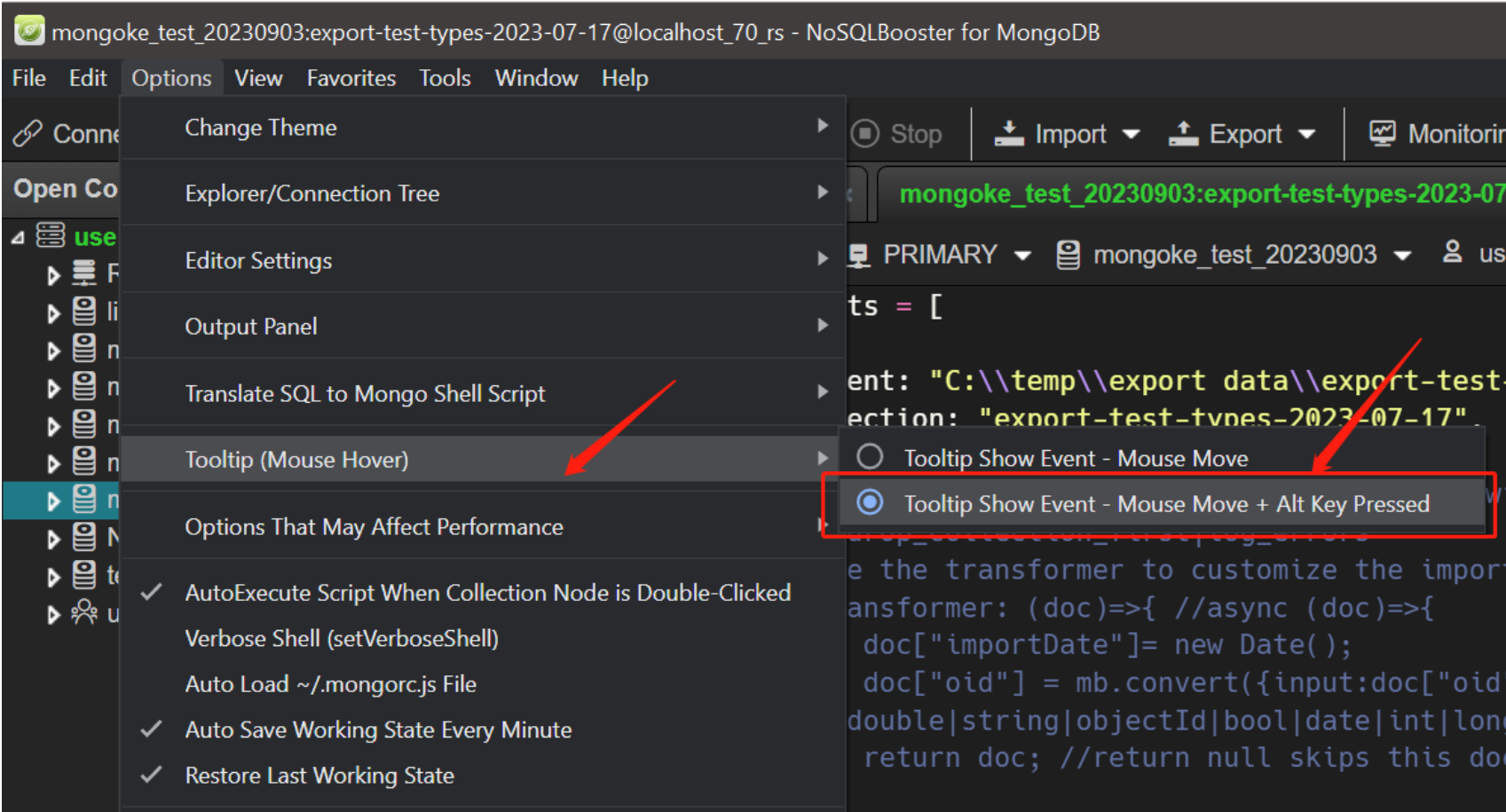Open the Edit menu
Viewport: 1506px width, 812px height.
88,78
